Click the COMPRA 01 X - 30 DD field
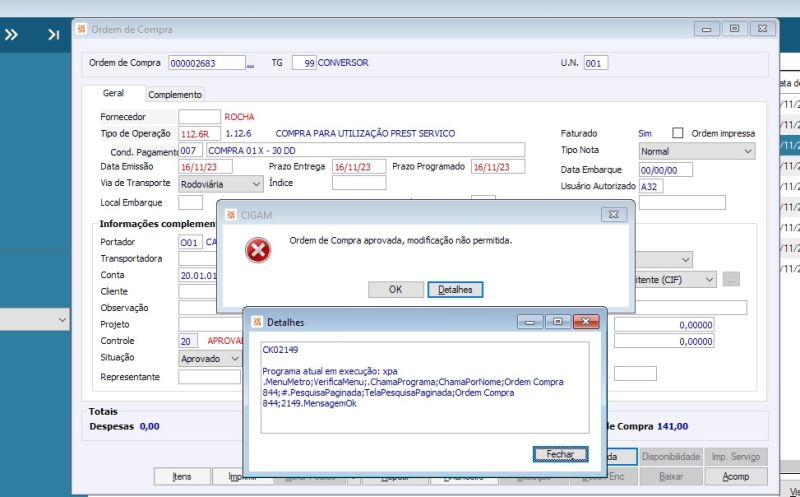This screenshot has width=800, height=497. (365, 150)
